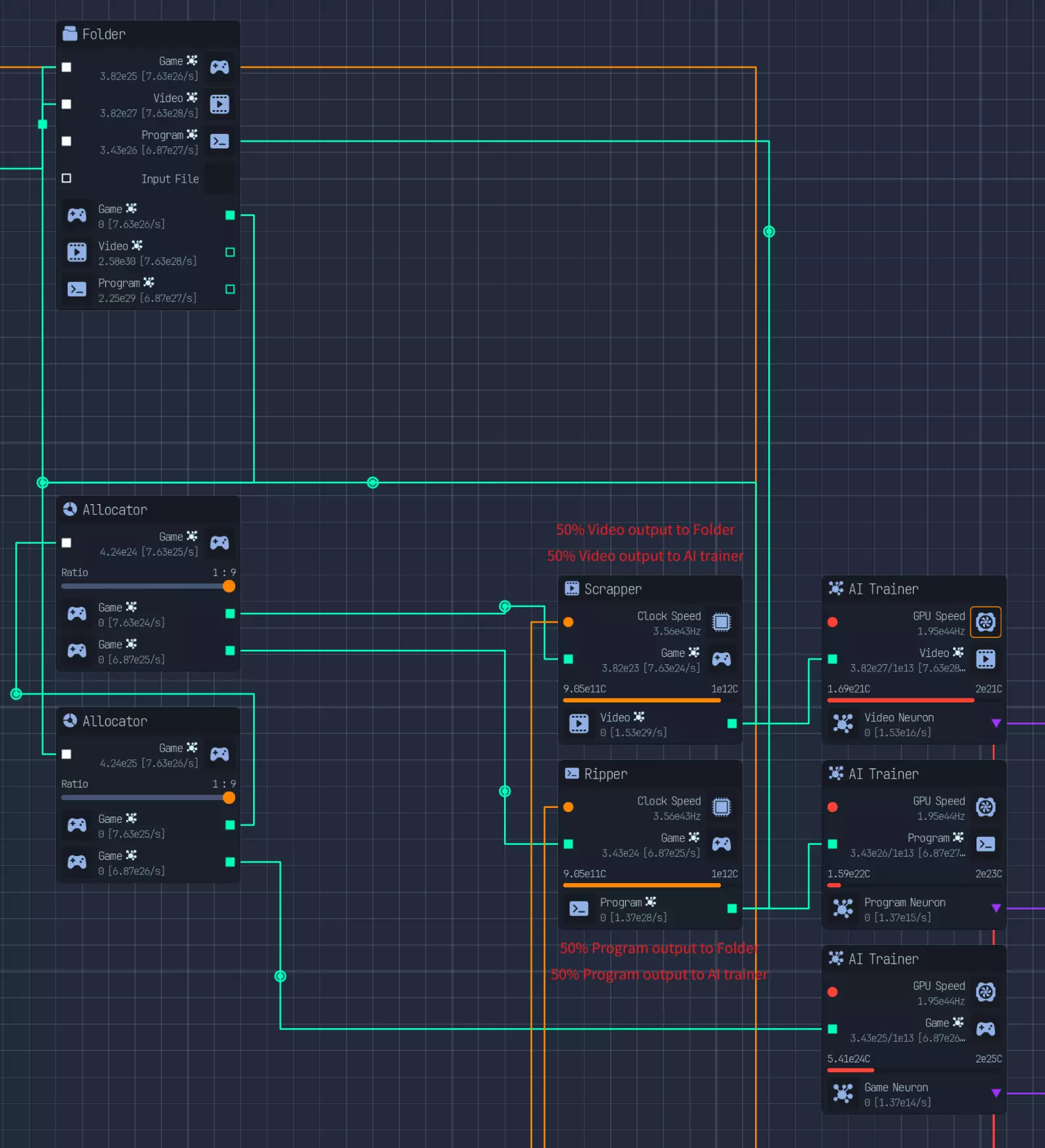The height and width of the screenshot is (1148, 1045).
Task: Click the GPU Speed fan icon above Program input
Action: 986,807
